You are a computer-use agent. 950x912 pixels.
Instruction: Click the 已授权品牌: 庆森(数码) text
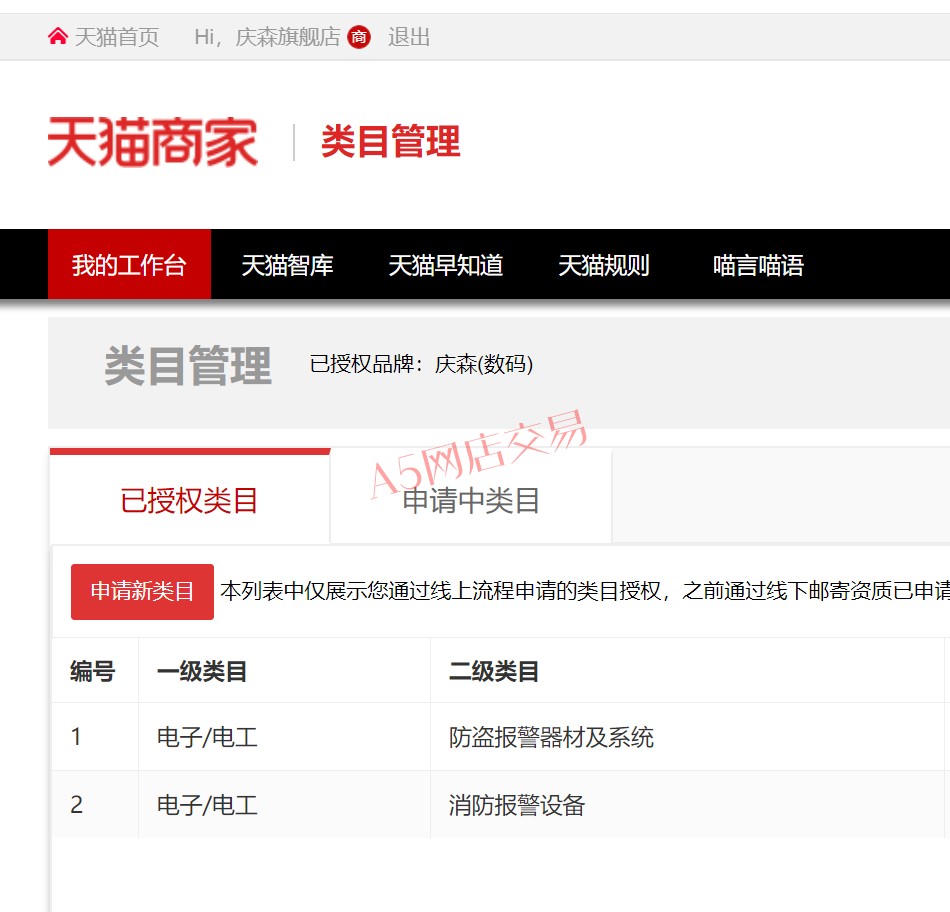[x=421, y=364]
